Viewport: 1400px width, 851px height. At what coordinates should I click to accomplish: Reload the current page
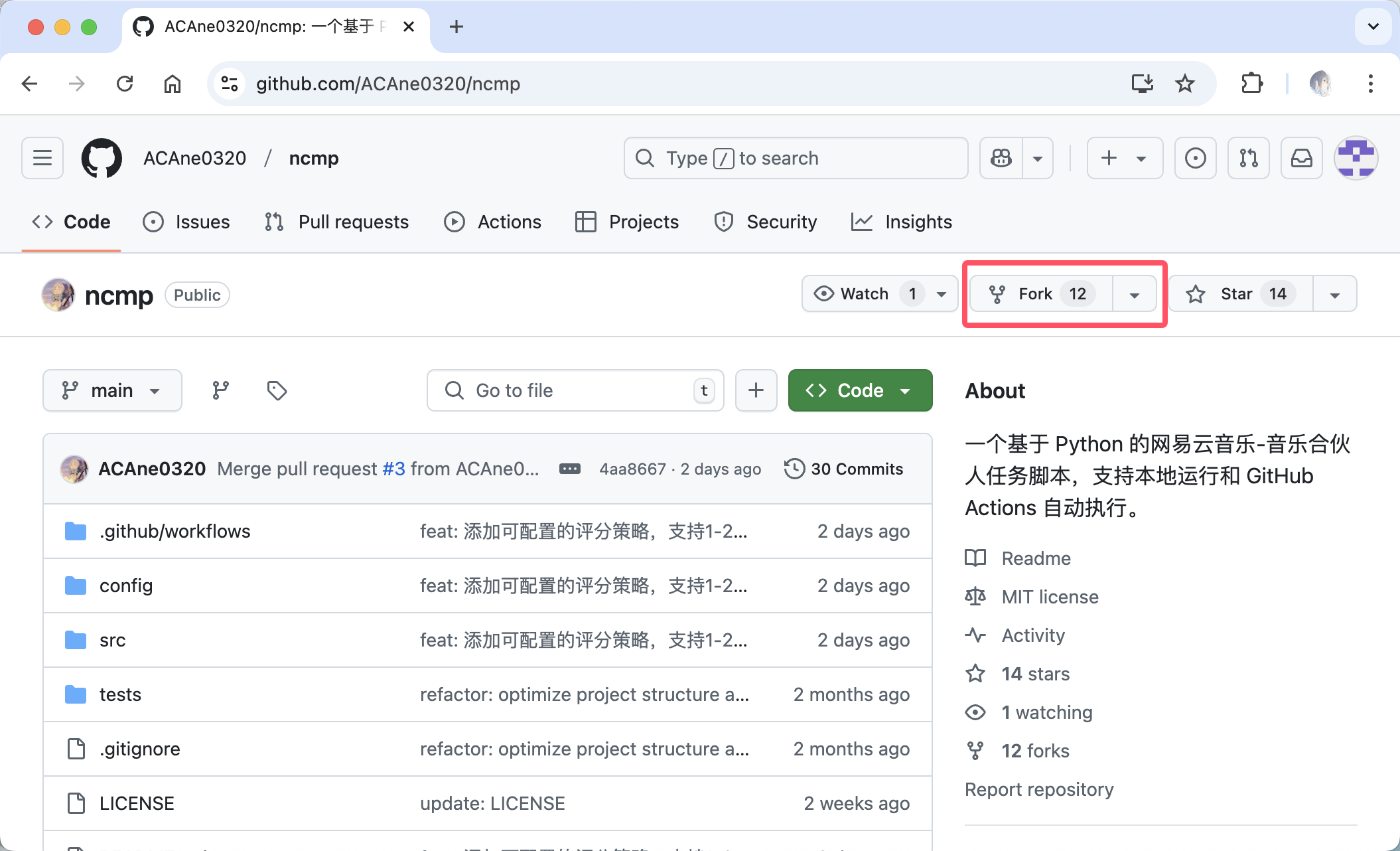click(125, 84)
